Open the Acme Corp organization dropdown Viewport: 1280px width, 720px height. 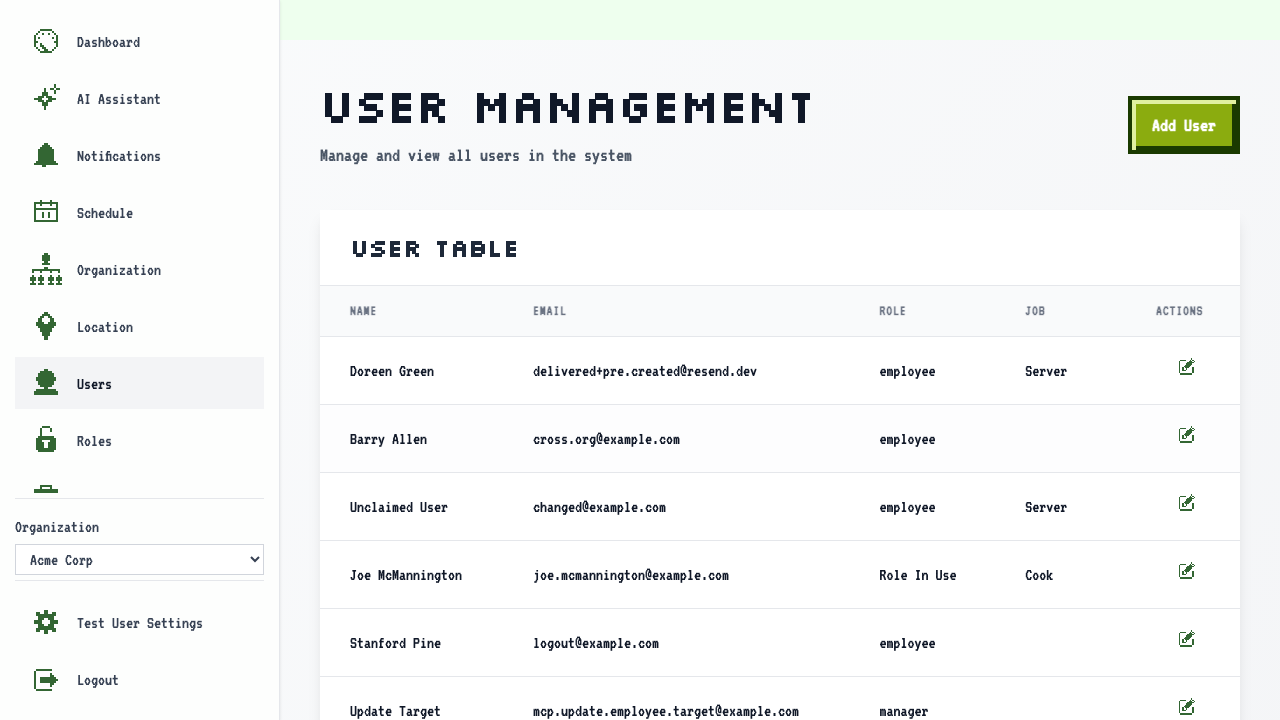(139, 560)
